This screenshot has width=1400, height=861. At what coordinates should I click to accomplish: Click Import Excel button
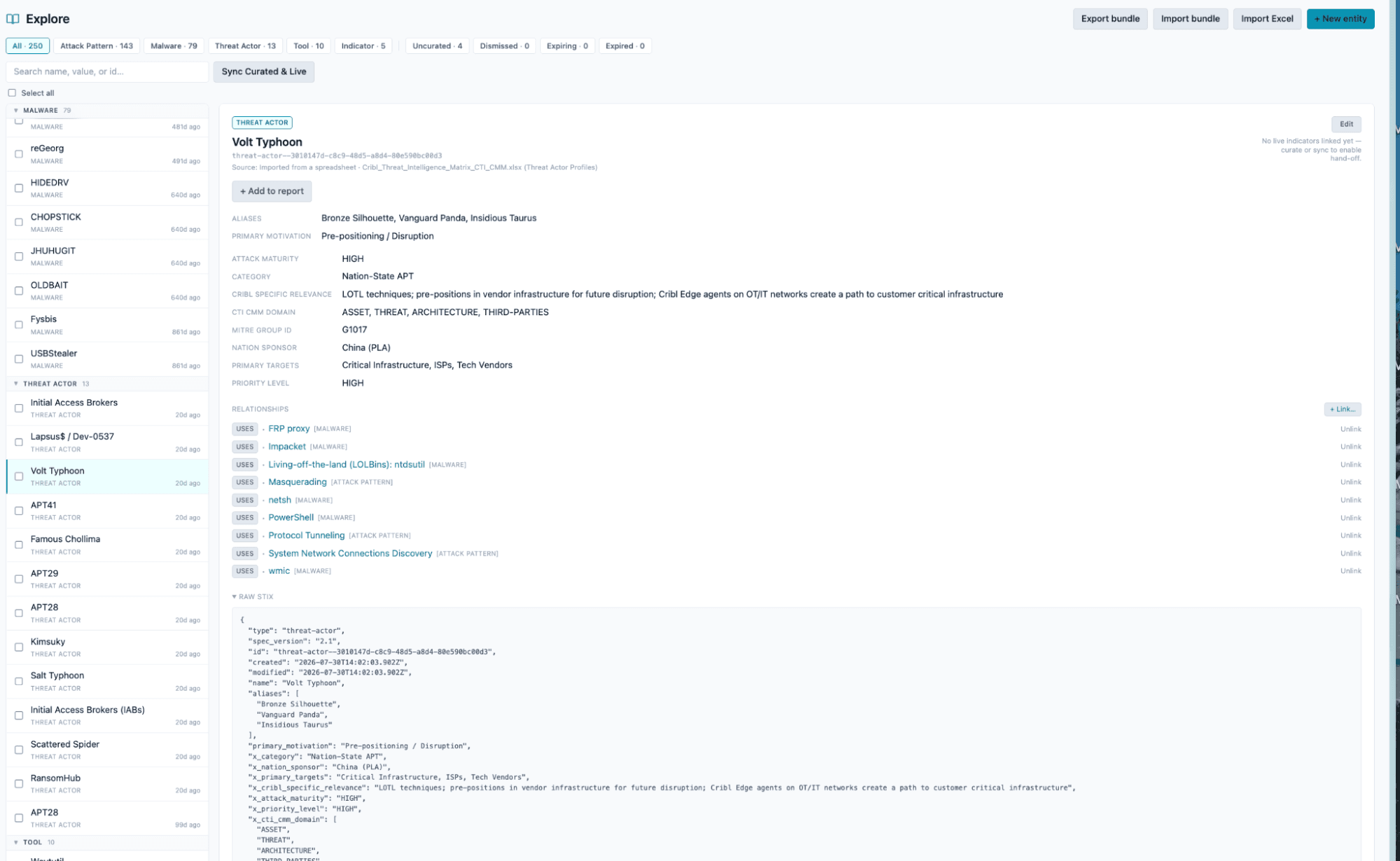click(1267, 19)
